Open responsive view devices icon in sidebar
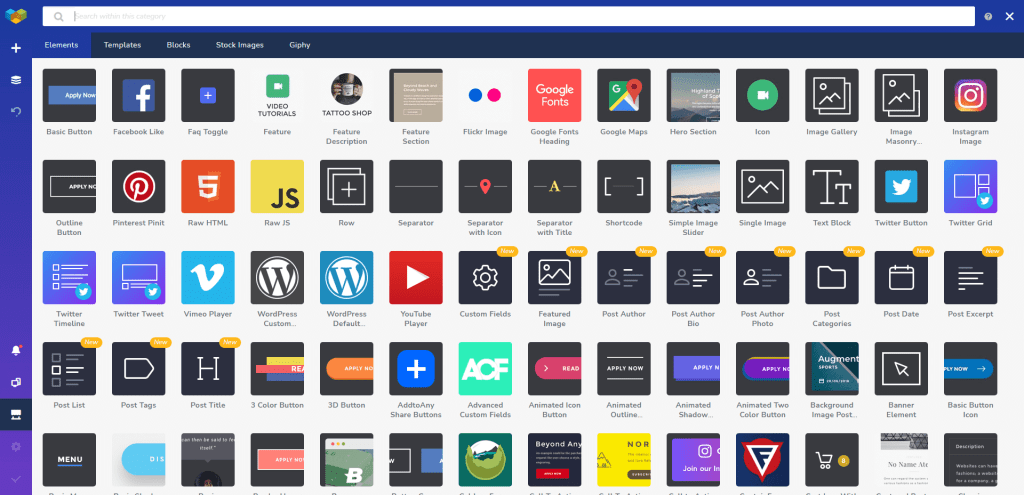 16,383
